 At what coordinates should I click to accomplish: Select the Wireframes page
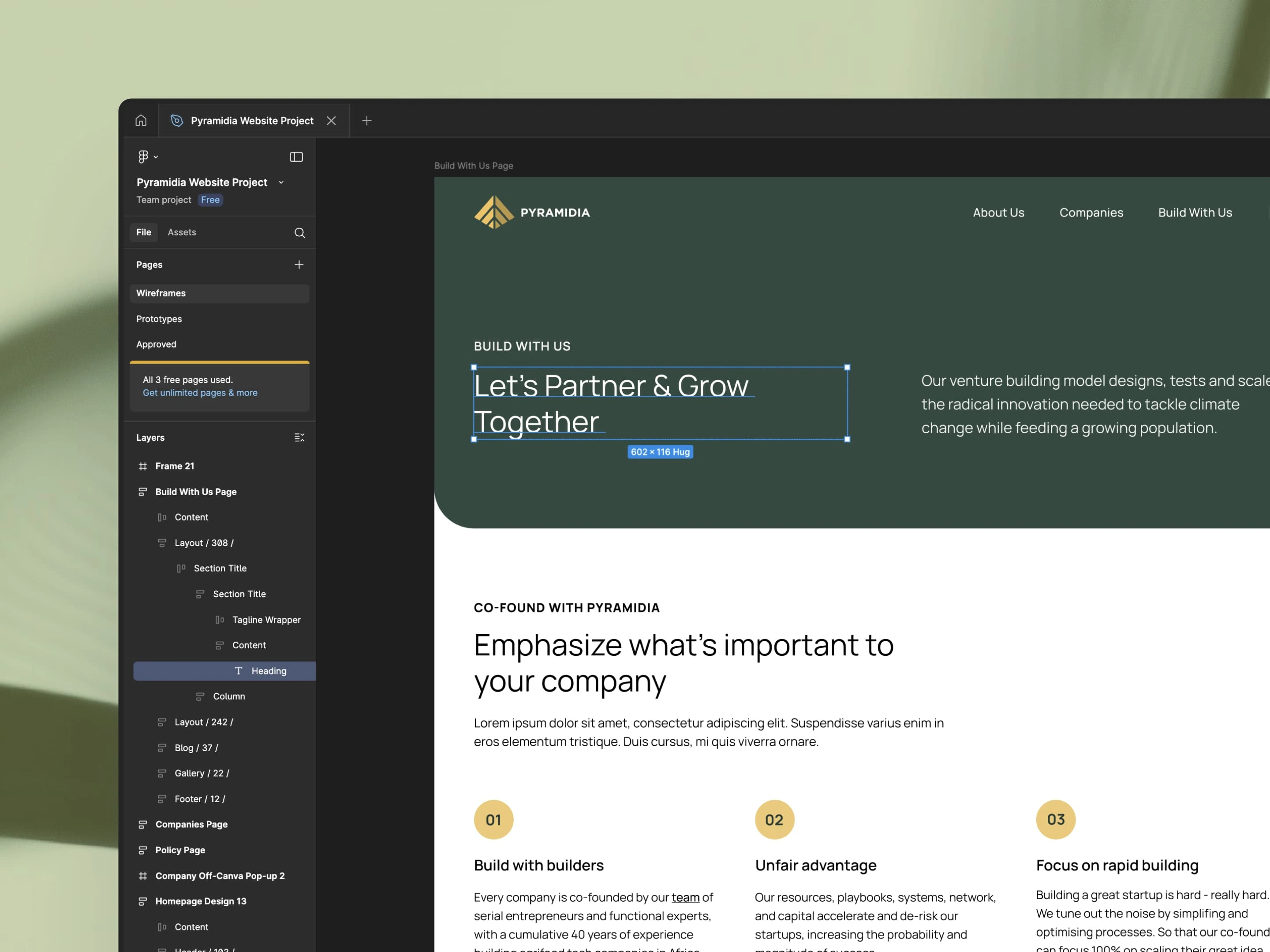(219, 293)
